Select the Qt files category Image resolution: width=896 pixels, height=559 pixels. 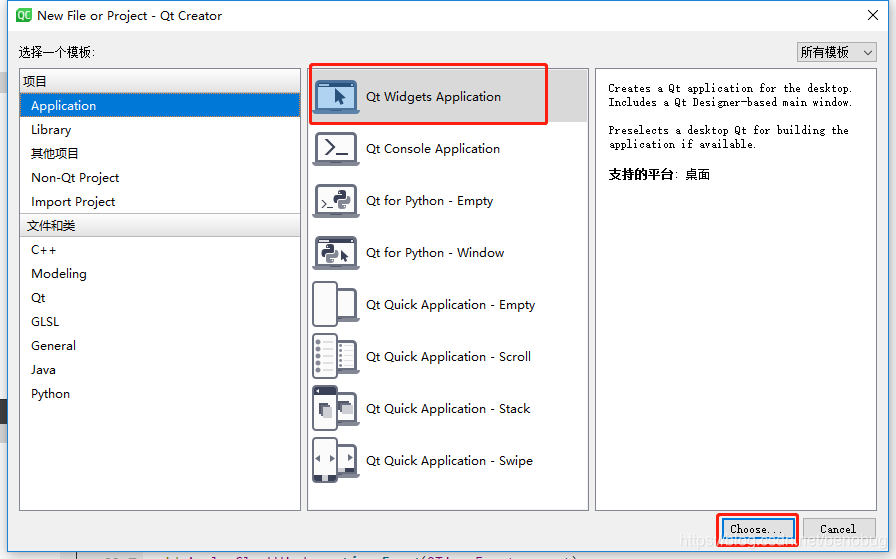tap(160, 298)
